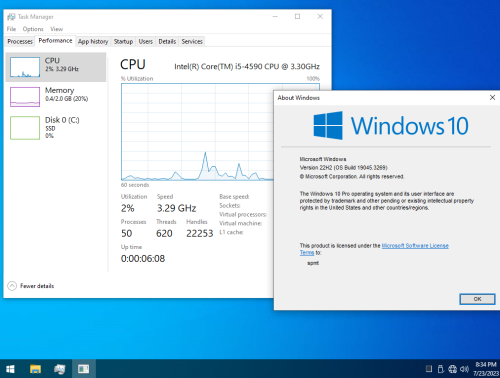The height and width of the screenshot is (378, 500).
Task: Collapse Task Manager with Fewer details arrow
Action: click(12, 286)
